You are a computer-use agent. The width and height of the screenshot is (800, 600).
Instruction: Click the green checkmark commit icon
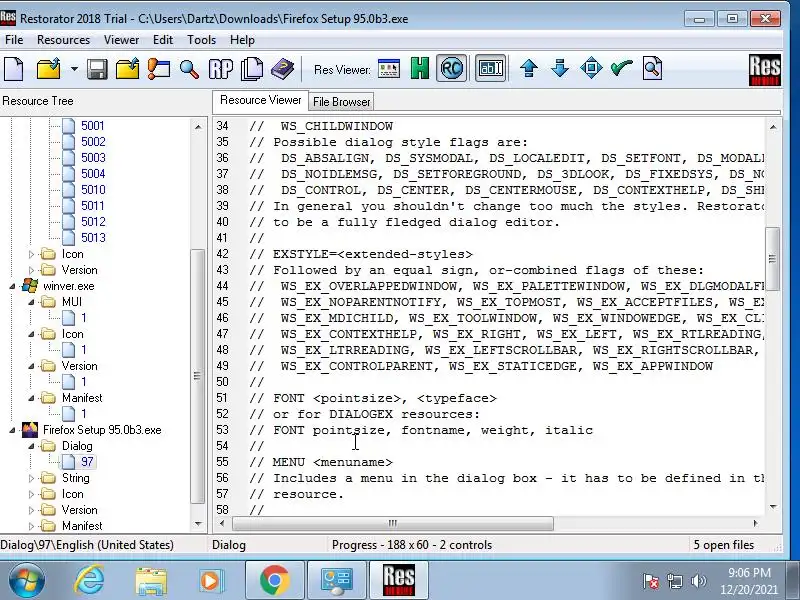pos(621,68)
